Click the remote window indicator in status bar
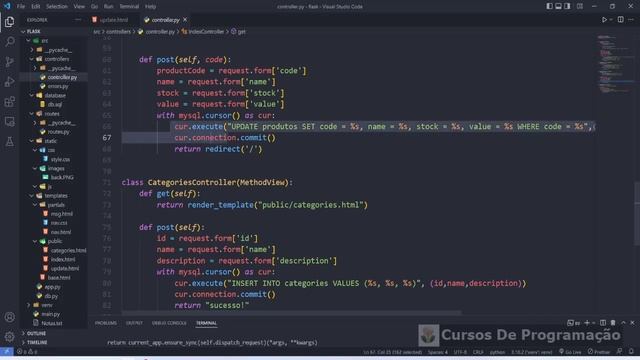 7,351
